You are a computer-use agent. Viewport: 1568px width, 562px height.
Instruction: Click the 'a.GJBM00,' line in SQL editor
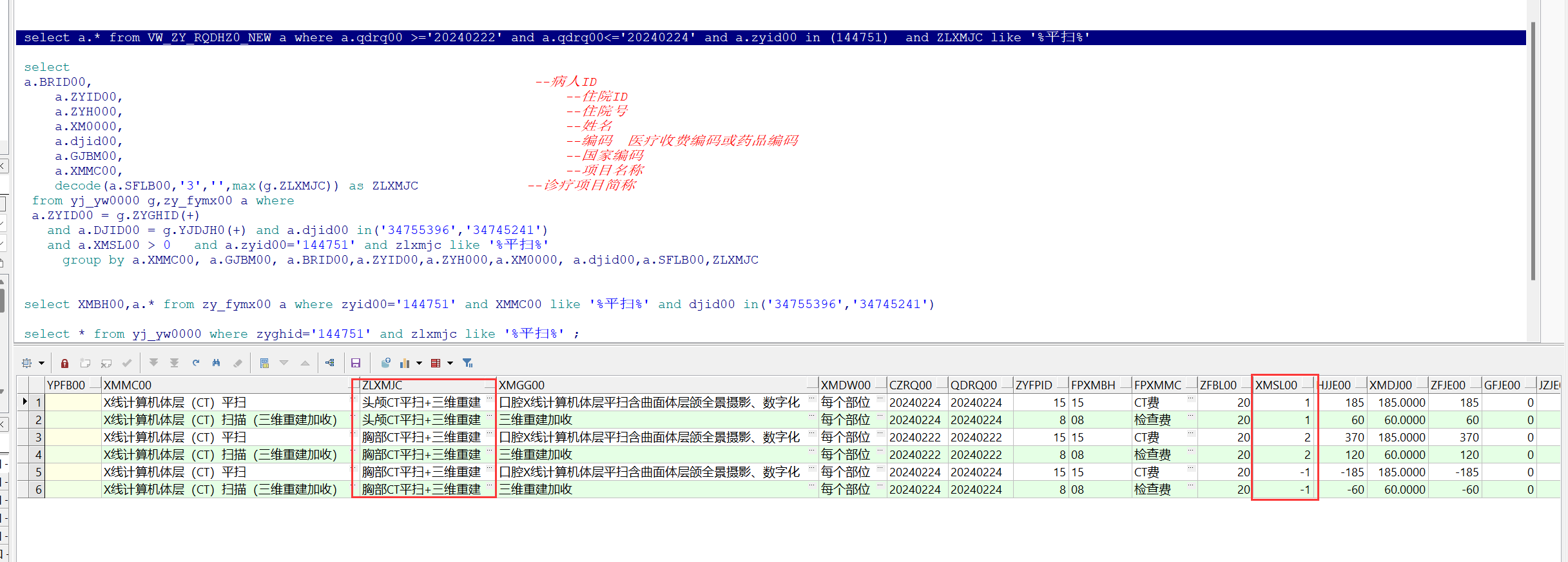click(89, 156)
